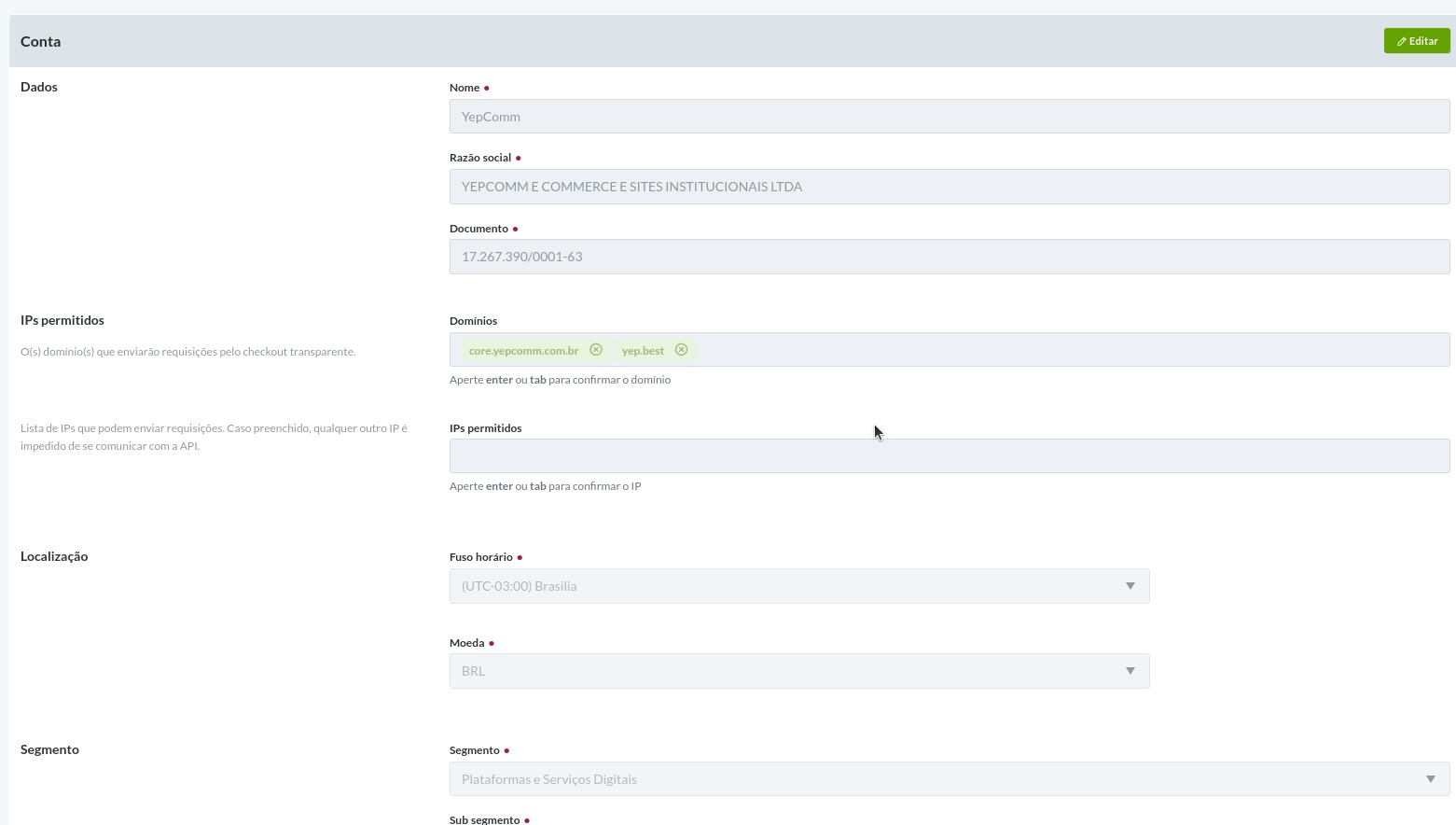Click the Localização section label
This screenshot has width=1456, height=825.
54,556
